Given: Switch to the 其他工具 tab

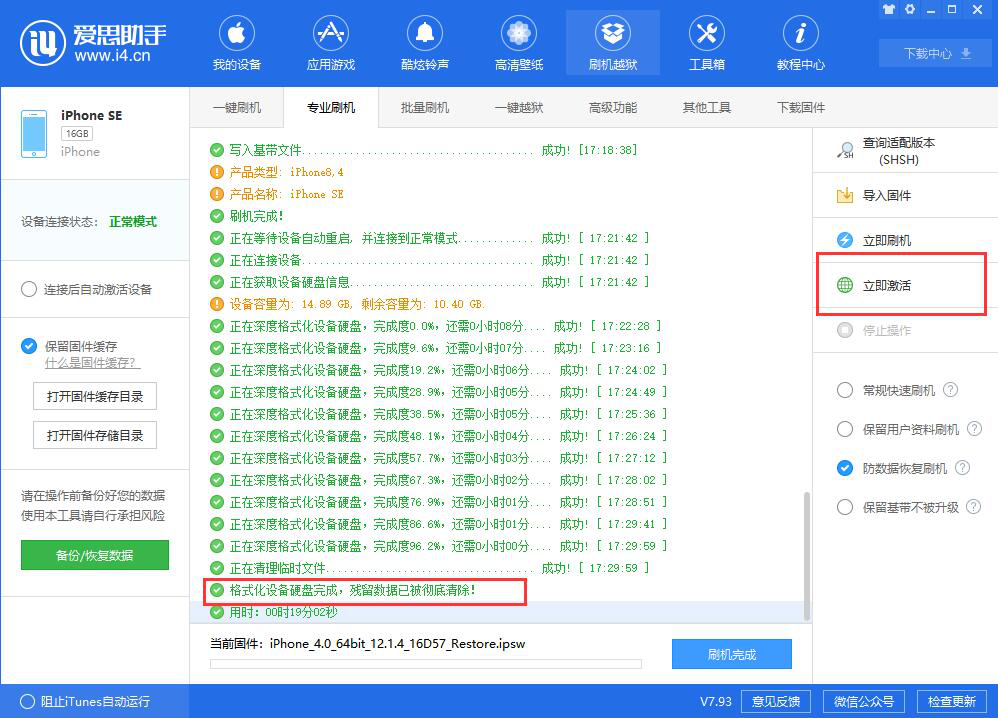Looking at the screenshot, I should (705, 107).
